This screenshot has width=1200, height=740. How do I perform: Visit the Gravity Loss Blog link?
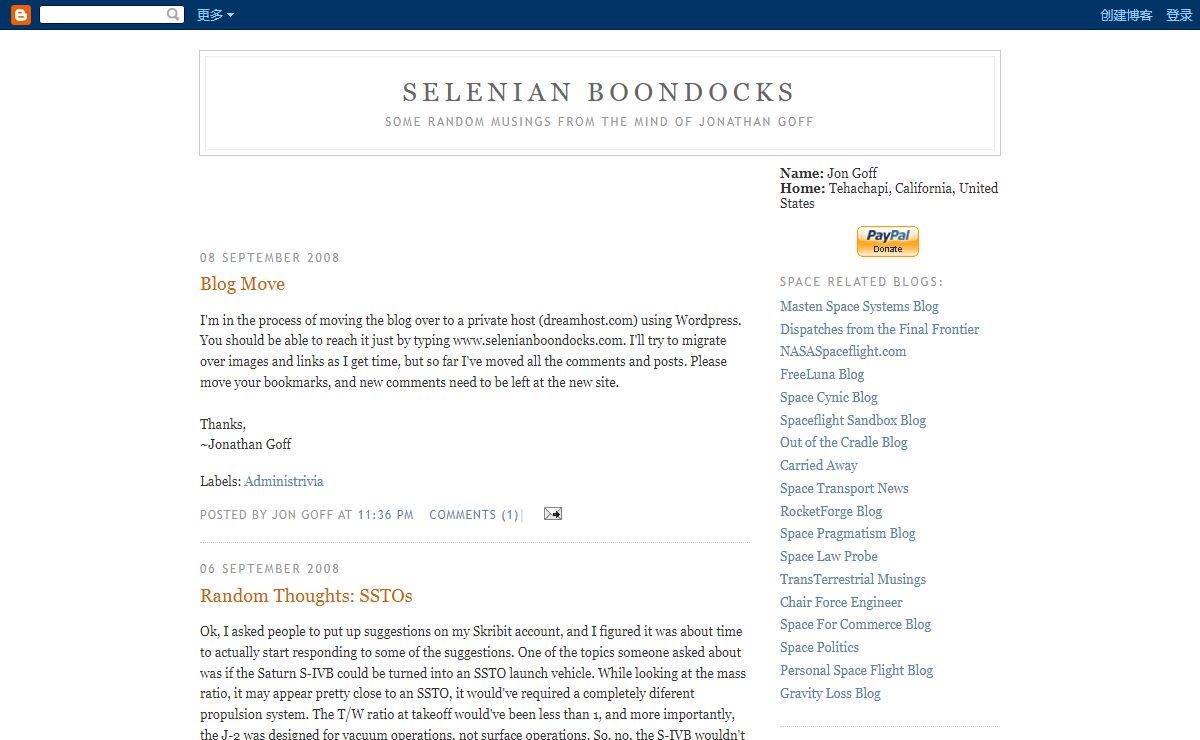830,694
